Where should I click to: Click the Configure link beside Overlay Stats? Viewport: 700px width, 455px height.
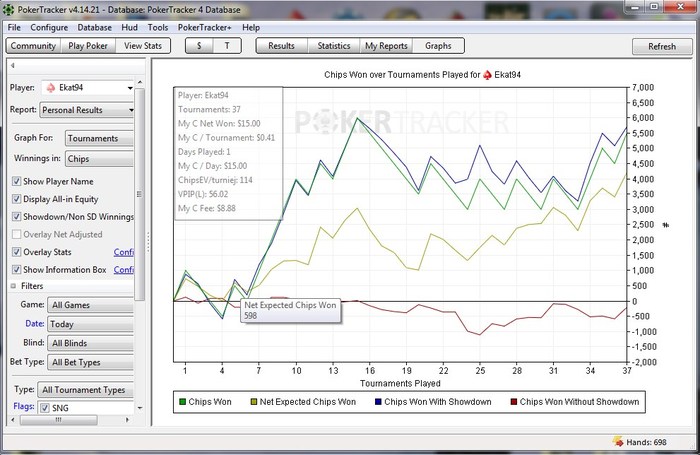pyautogui.click(x=124, y=252)
